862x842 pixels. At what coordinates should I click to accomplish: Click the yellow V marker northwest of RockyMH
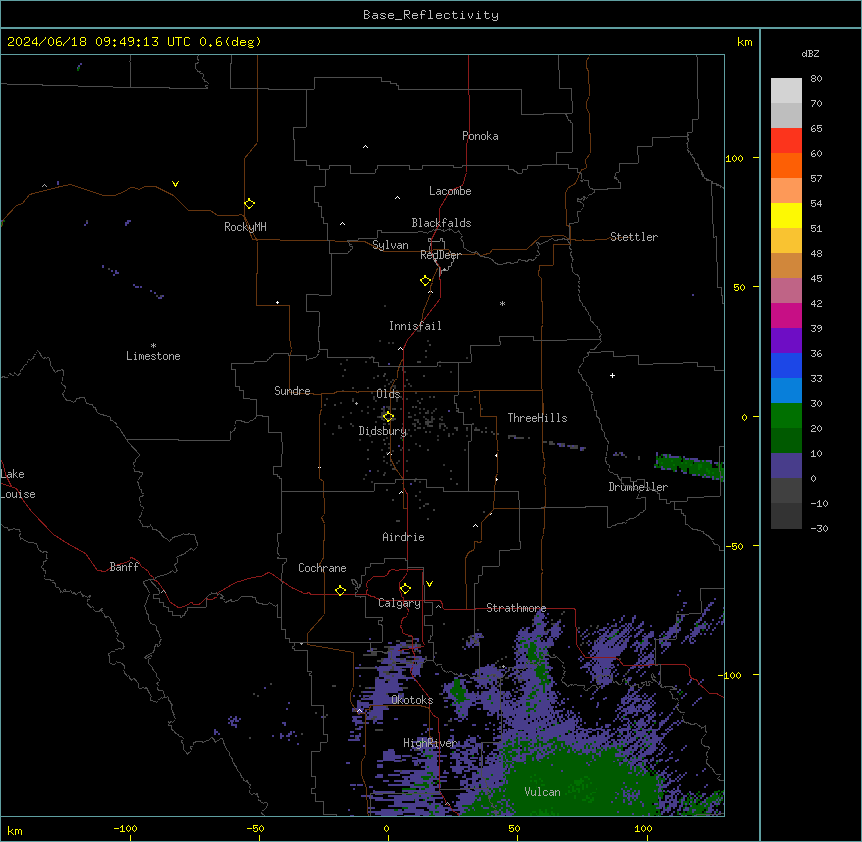(x=175, y=184)
